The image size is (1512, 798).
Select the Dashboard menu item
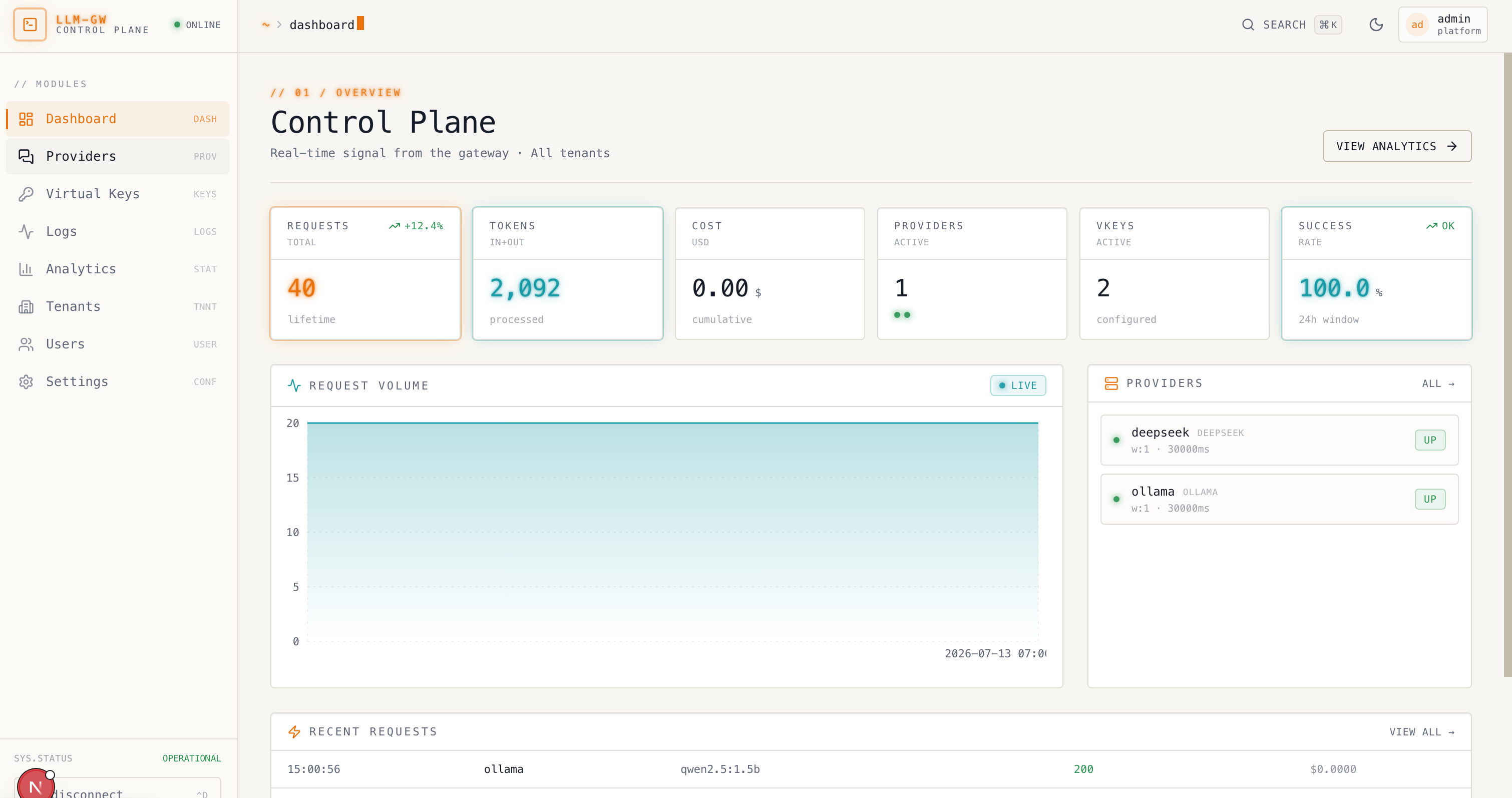tap(117, 119)
